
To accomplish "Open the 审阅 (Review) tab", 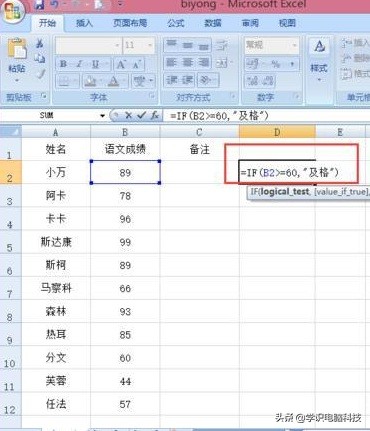I will point(250,23).
